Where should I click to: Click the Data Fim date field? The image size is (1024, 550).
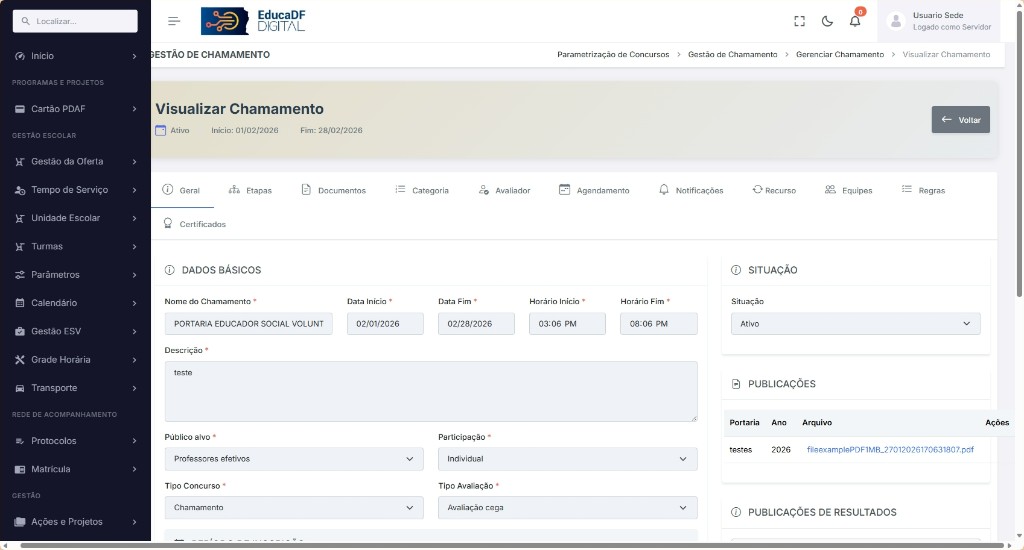click(x=476, y=324)
